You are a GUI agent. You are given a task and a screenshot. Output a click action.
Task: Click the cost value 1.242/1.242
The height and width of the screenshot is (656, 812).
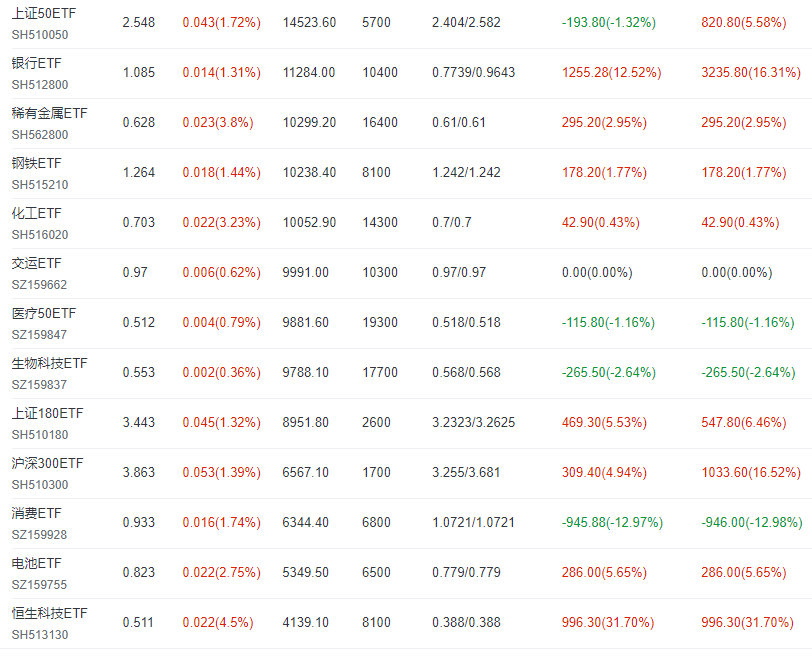tap(466, 172)
